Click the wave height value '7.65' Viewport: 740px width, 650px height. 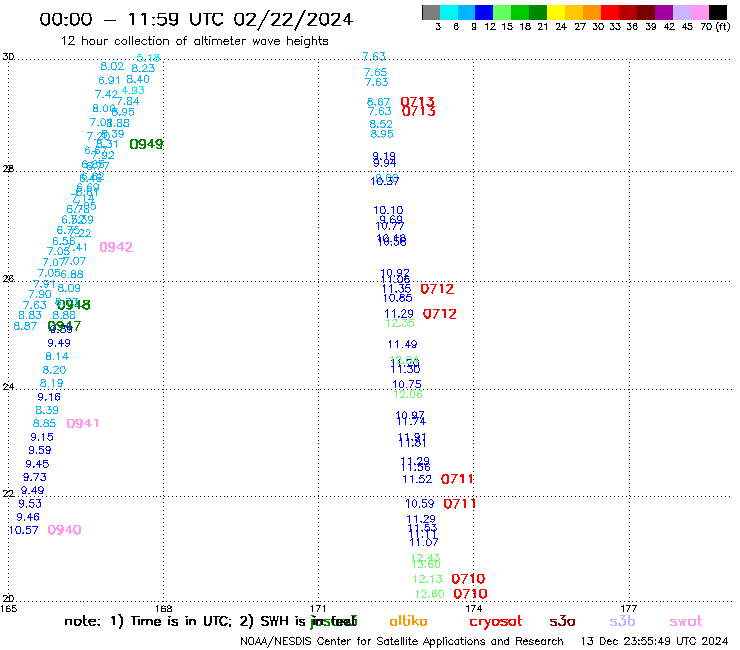tap(375, 73)
